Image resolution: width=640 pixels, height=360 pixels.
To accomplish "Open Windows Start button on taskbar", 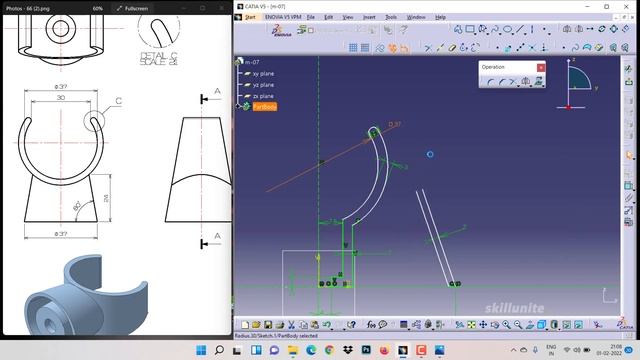I will (201, 350).
